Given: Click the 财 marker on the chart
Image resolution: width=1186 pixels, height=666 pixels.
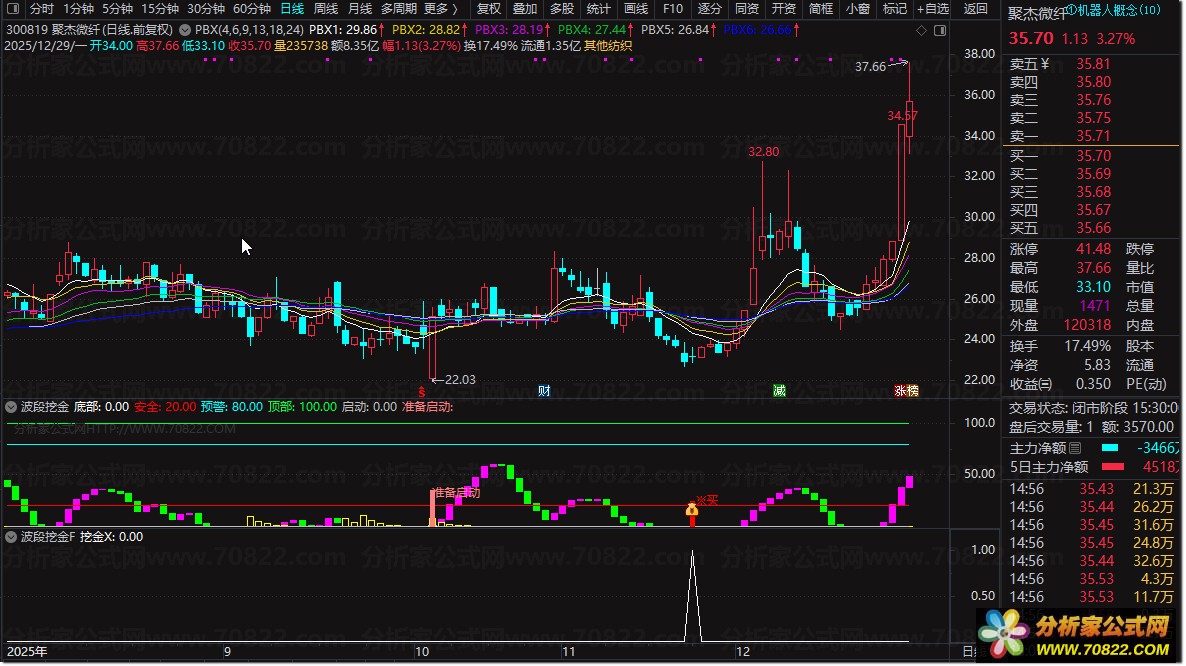Looking at the screenshot, I should (x=544, y=390).
